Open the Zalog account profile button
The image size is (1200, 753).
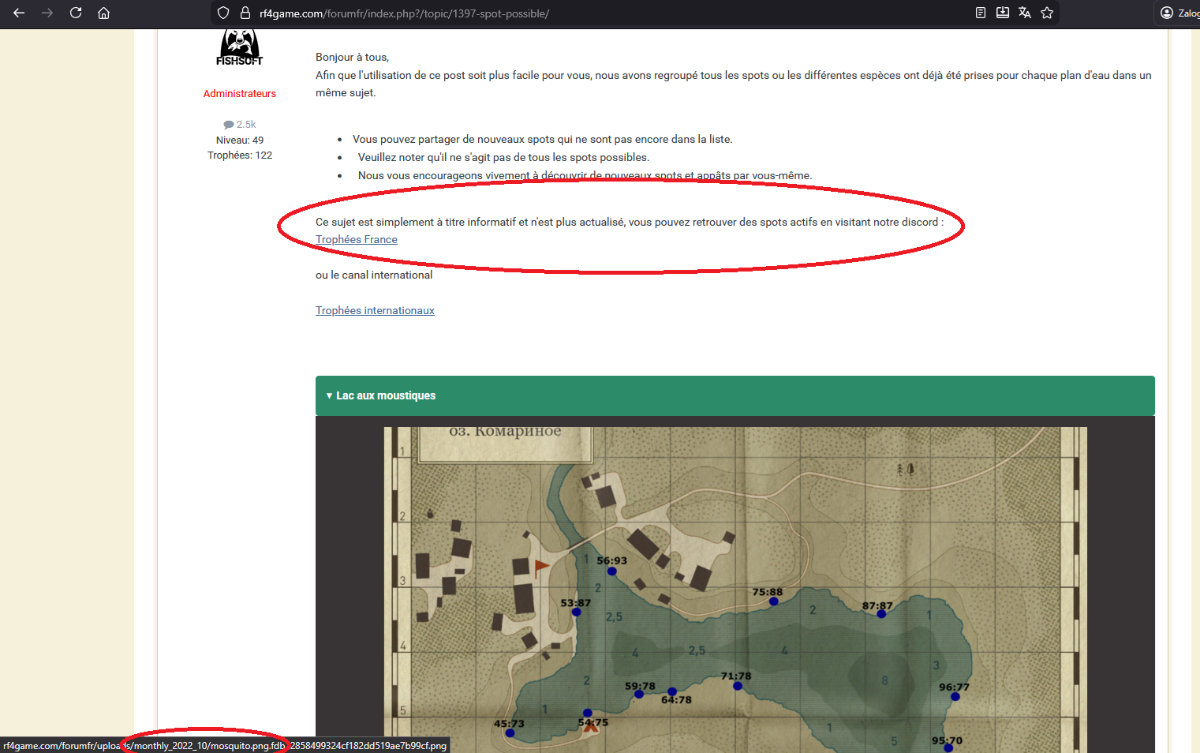tap(1180, 13)
